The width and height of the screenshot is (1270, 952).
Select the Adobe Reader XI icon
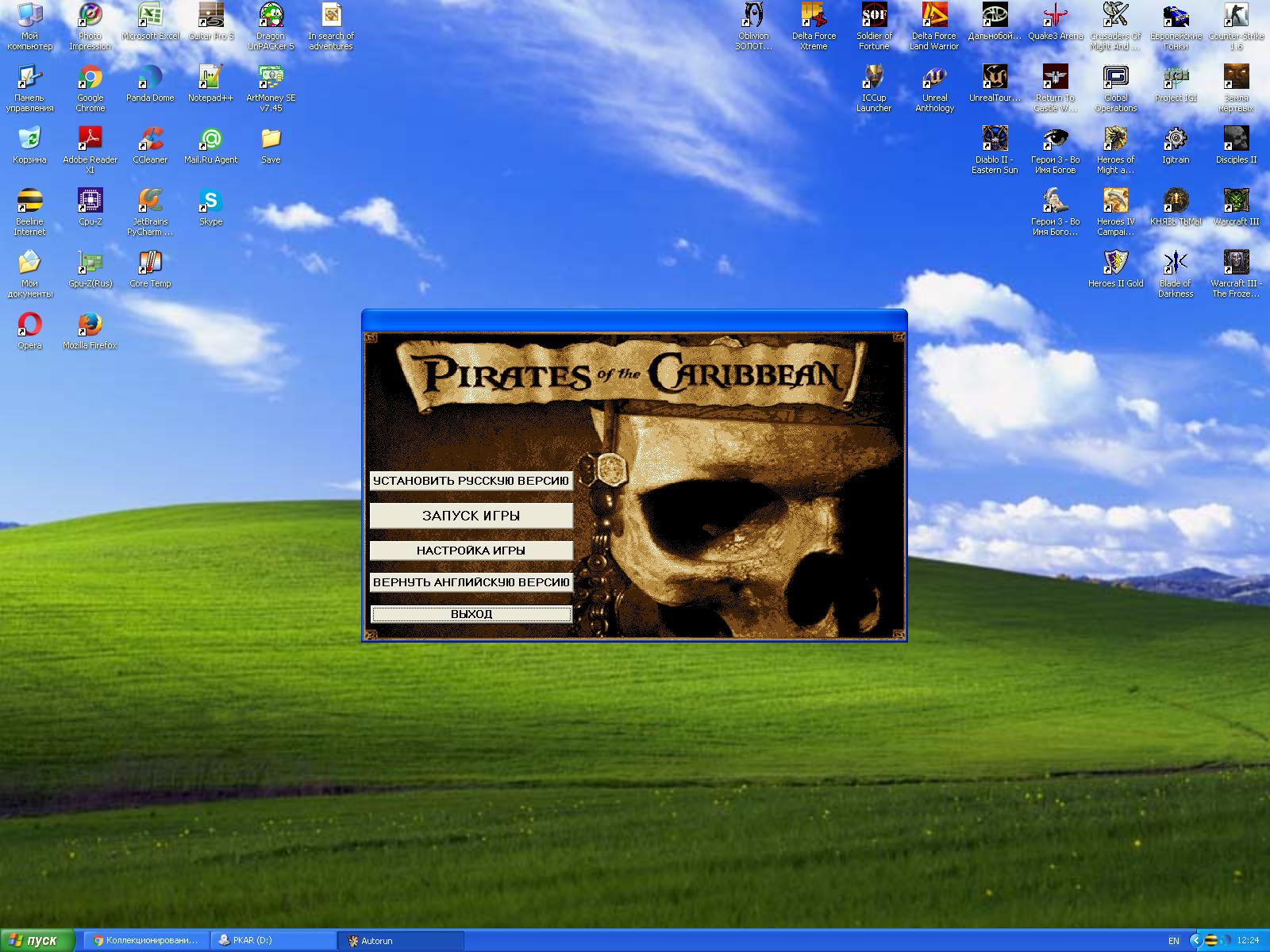pos(90,151)
